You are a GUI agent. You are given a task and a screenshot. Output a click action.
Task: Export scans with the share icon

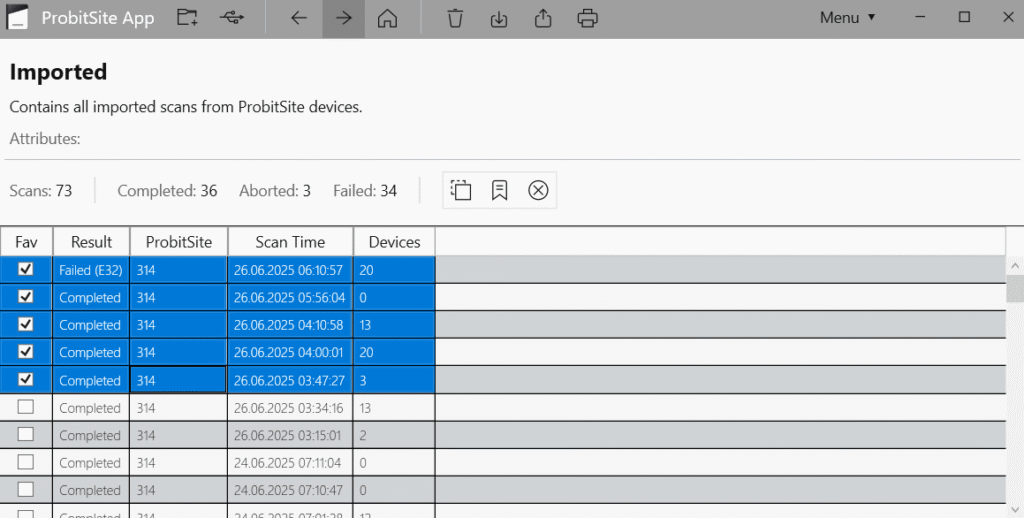543,18
